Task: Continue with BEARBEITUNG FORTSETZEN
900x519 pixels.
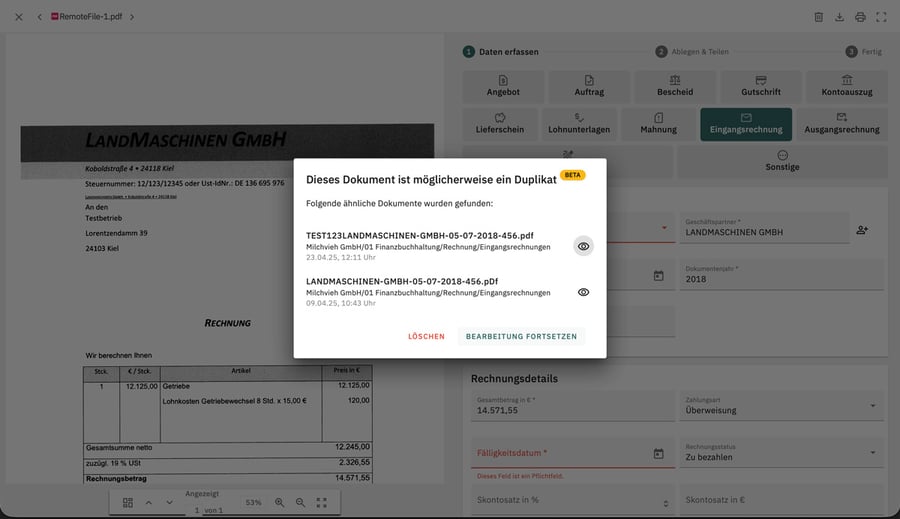Action: tap(521, 336)
